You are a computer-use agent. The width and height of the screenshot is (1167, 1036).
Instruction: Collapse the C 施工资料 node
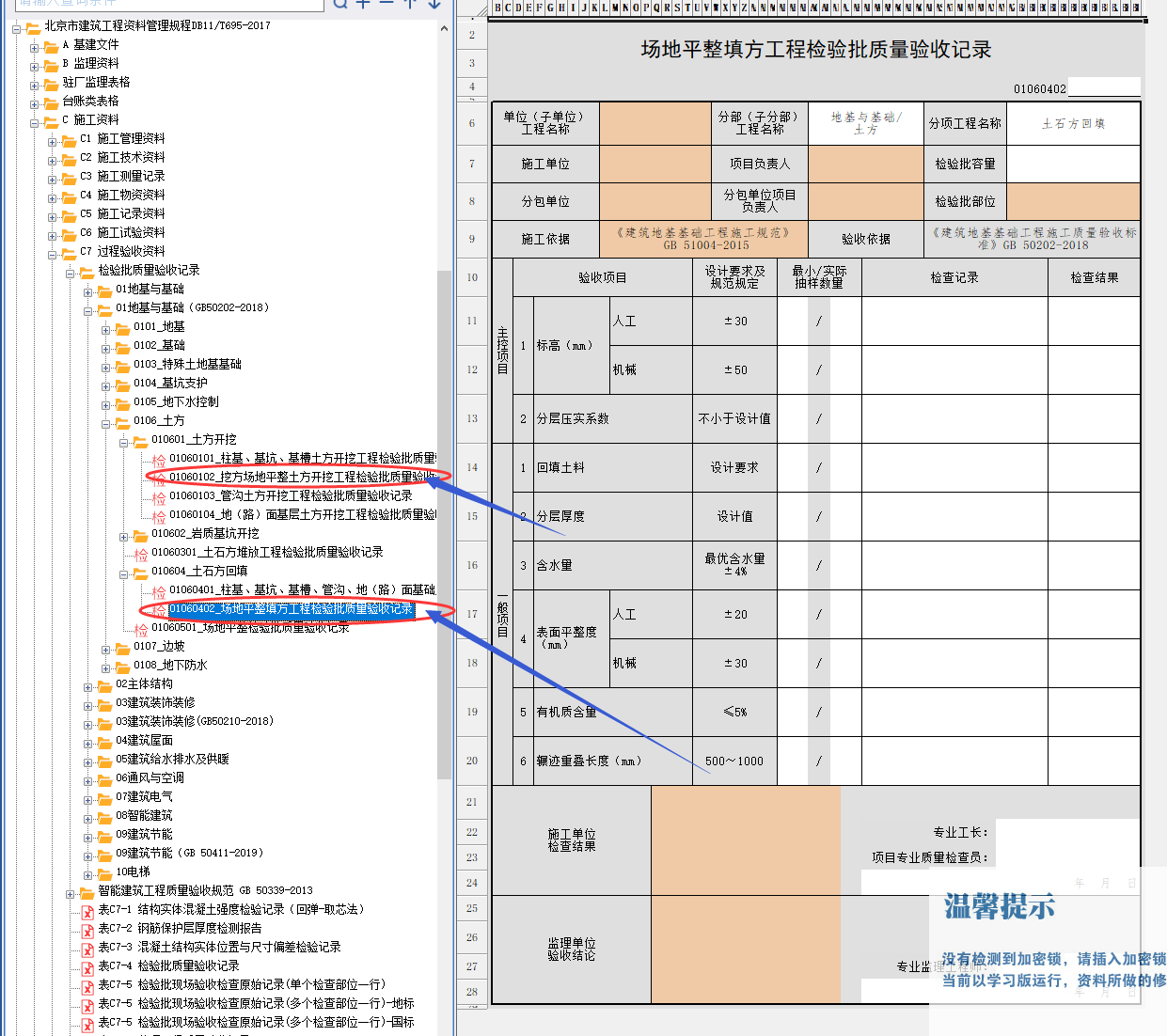click(34, 122)
